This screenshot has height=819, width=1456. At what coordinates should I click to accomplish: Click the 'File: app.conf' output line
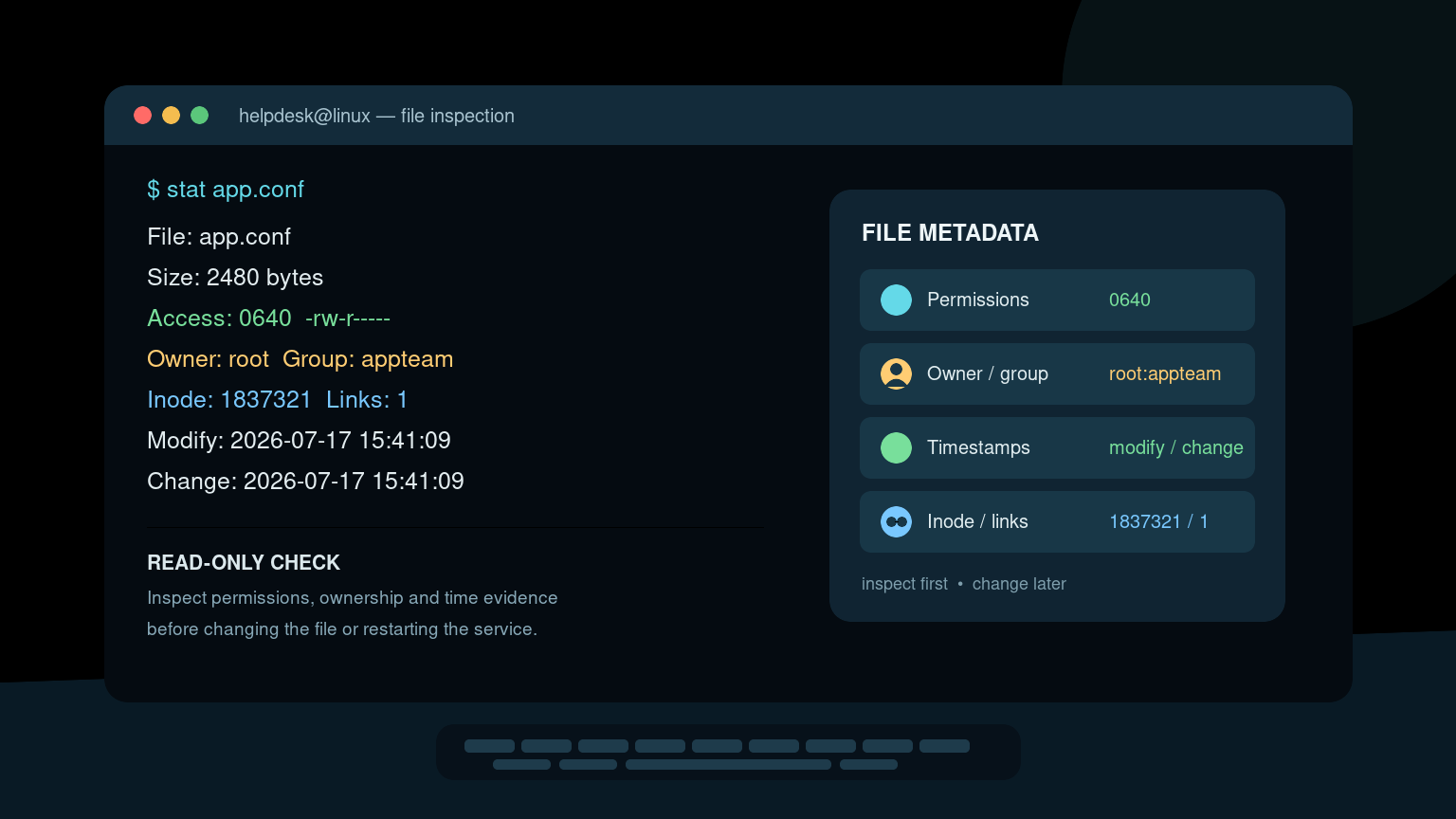pos(219,237)
